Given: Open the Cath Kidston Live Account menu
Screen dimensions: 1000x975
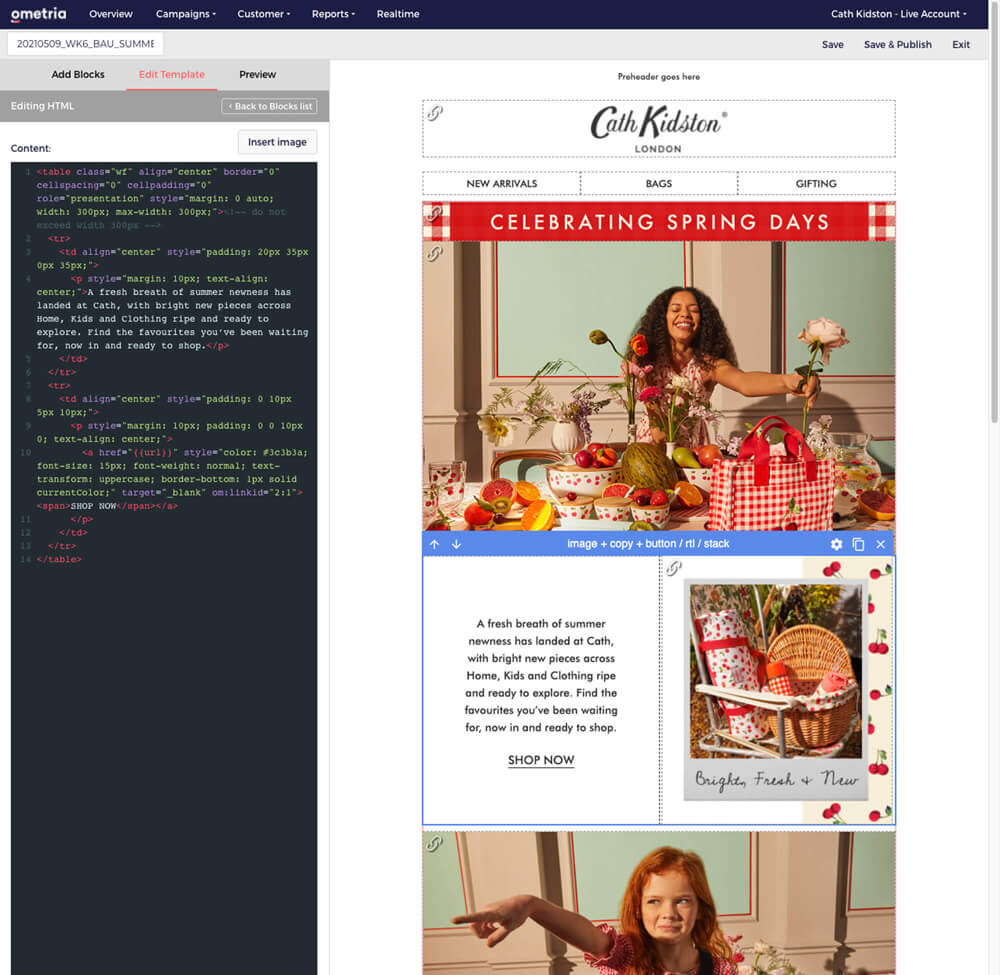Looking at the screenshot, I should [898, 13].
